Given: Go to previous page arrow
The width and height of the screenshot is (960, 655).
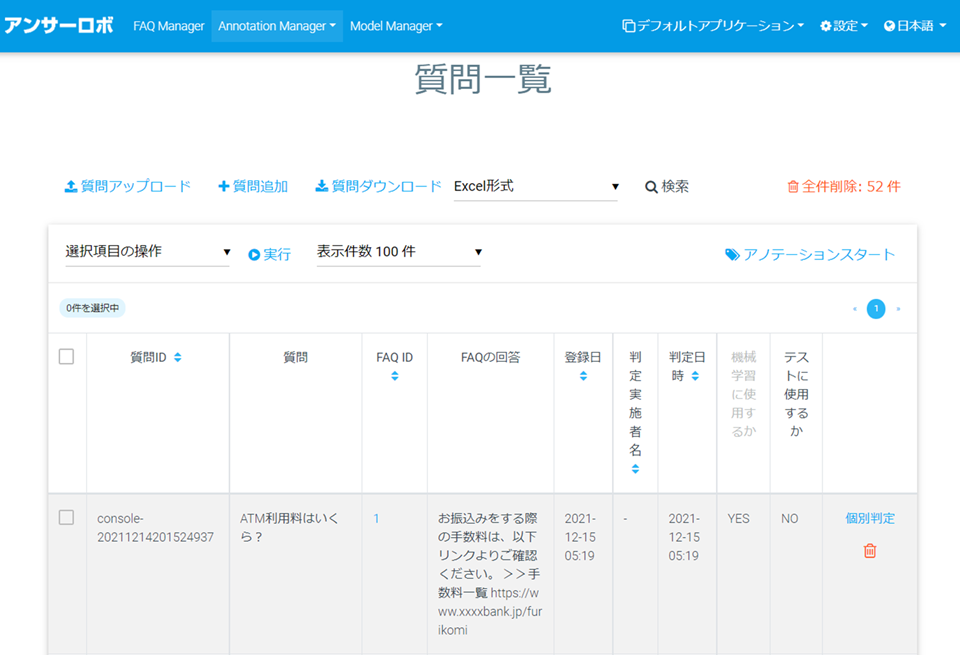Looking at the screenshot, I should coord(855,309).
